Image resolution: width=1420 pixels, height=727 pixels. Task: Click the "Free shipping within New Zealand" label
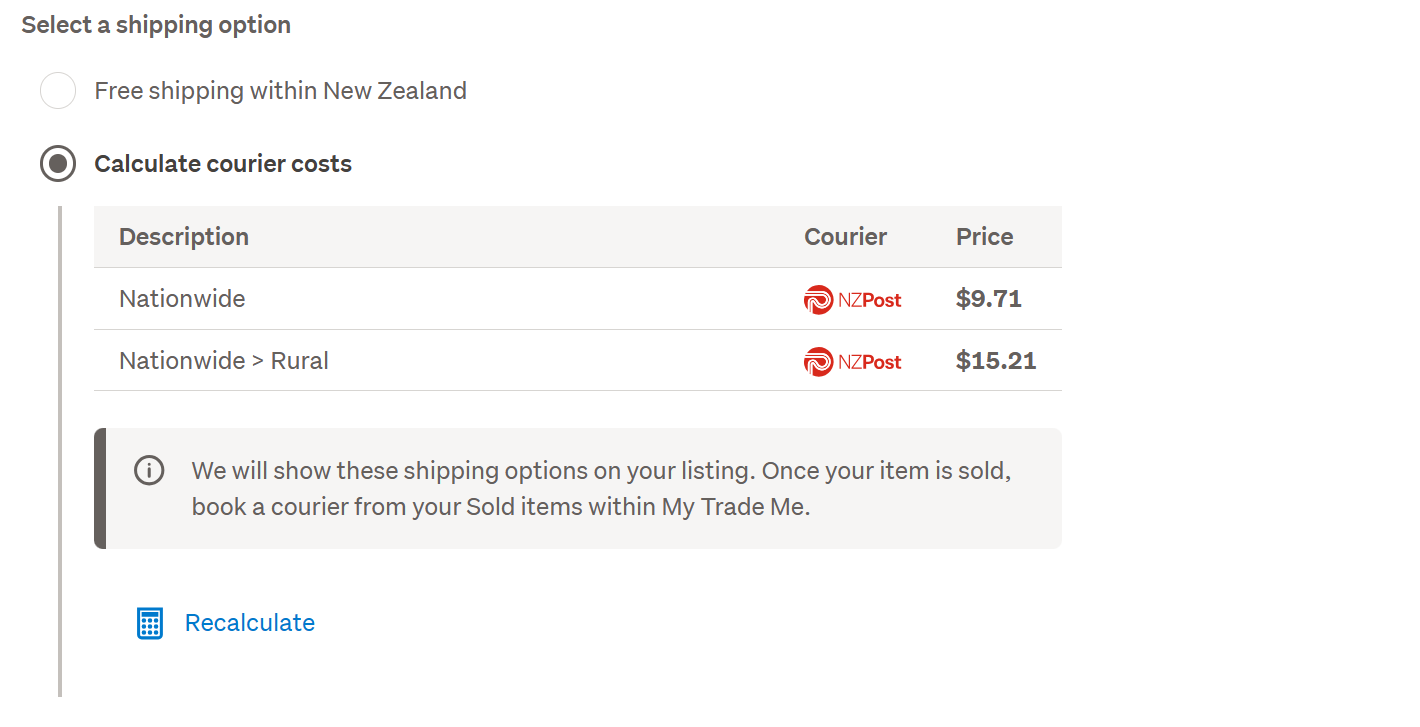(x=280, y=91)
